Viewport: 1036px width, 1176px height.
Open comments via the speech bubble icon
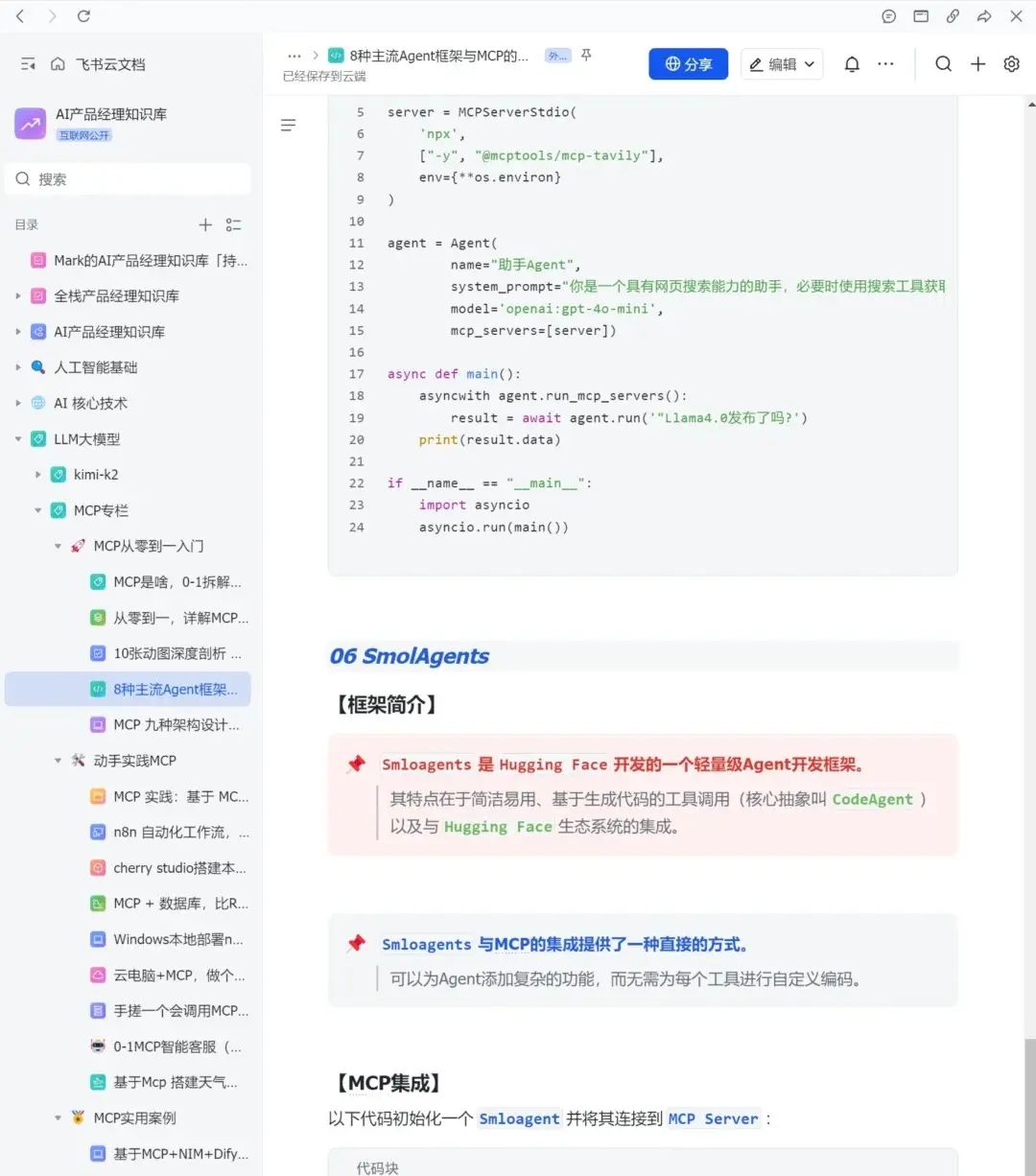888,15
